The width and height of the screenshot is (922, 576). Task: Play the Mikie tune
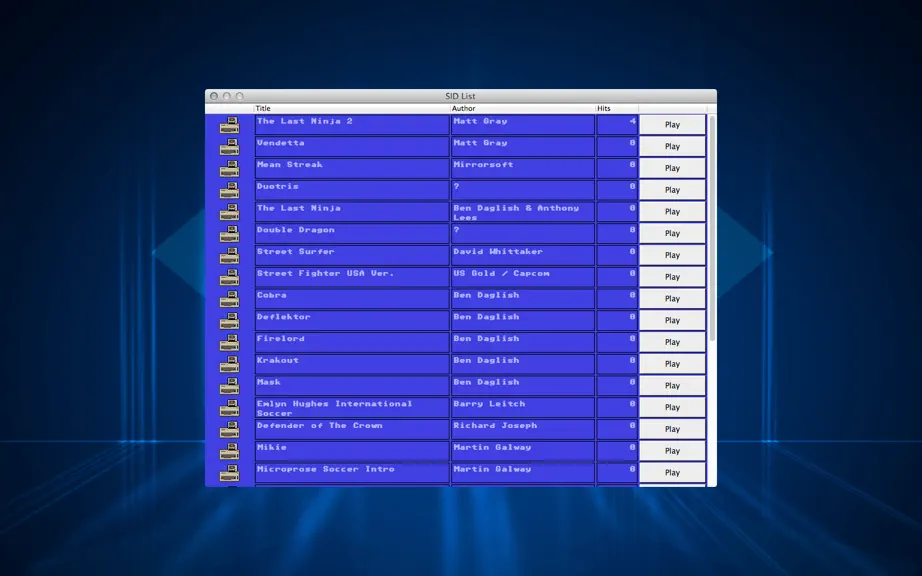672,451
